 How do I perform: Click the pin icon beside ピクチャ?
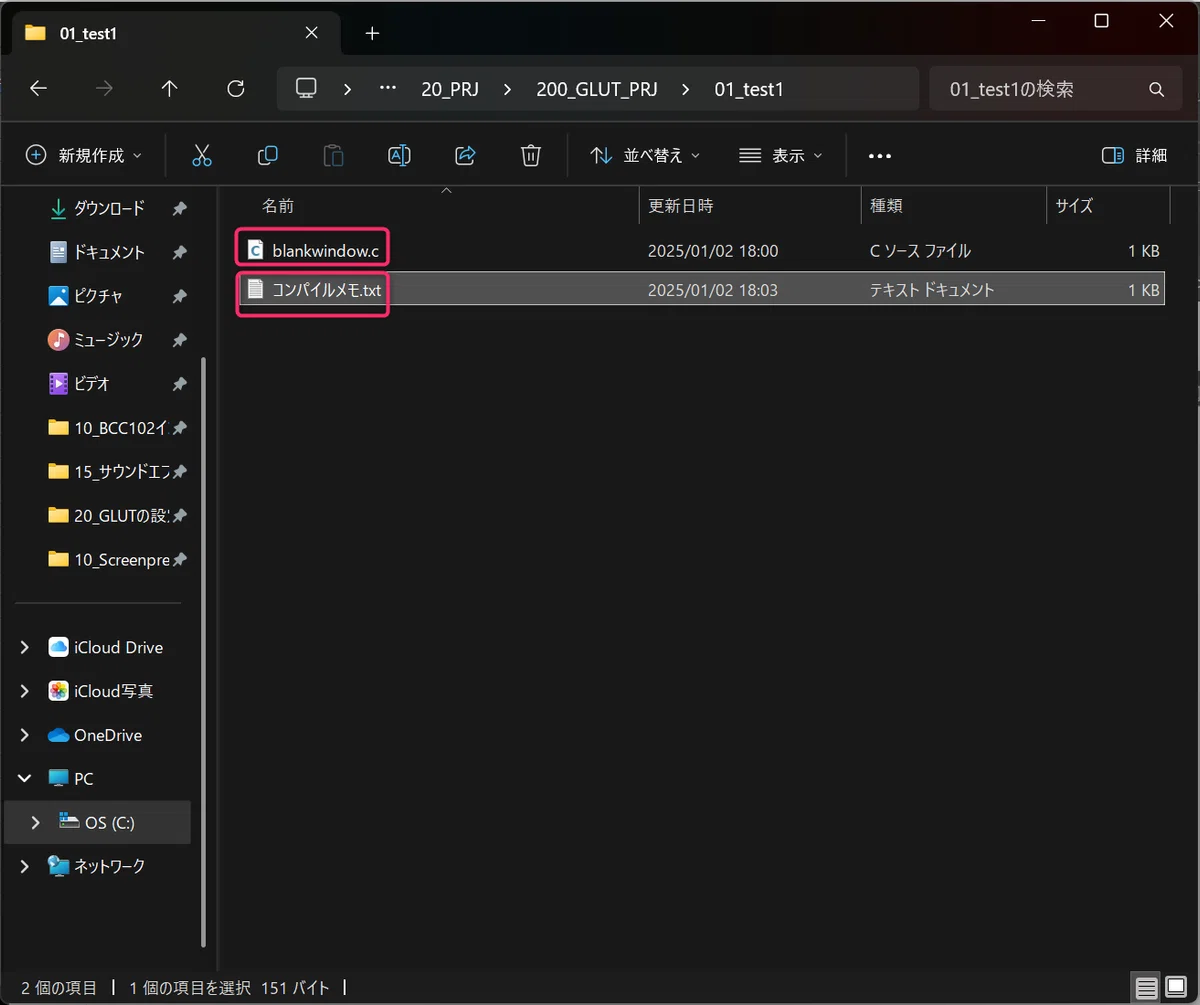[179, 296]
